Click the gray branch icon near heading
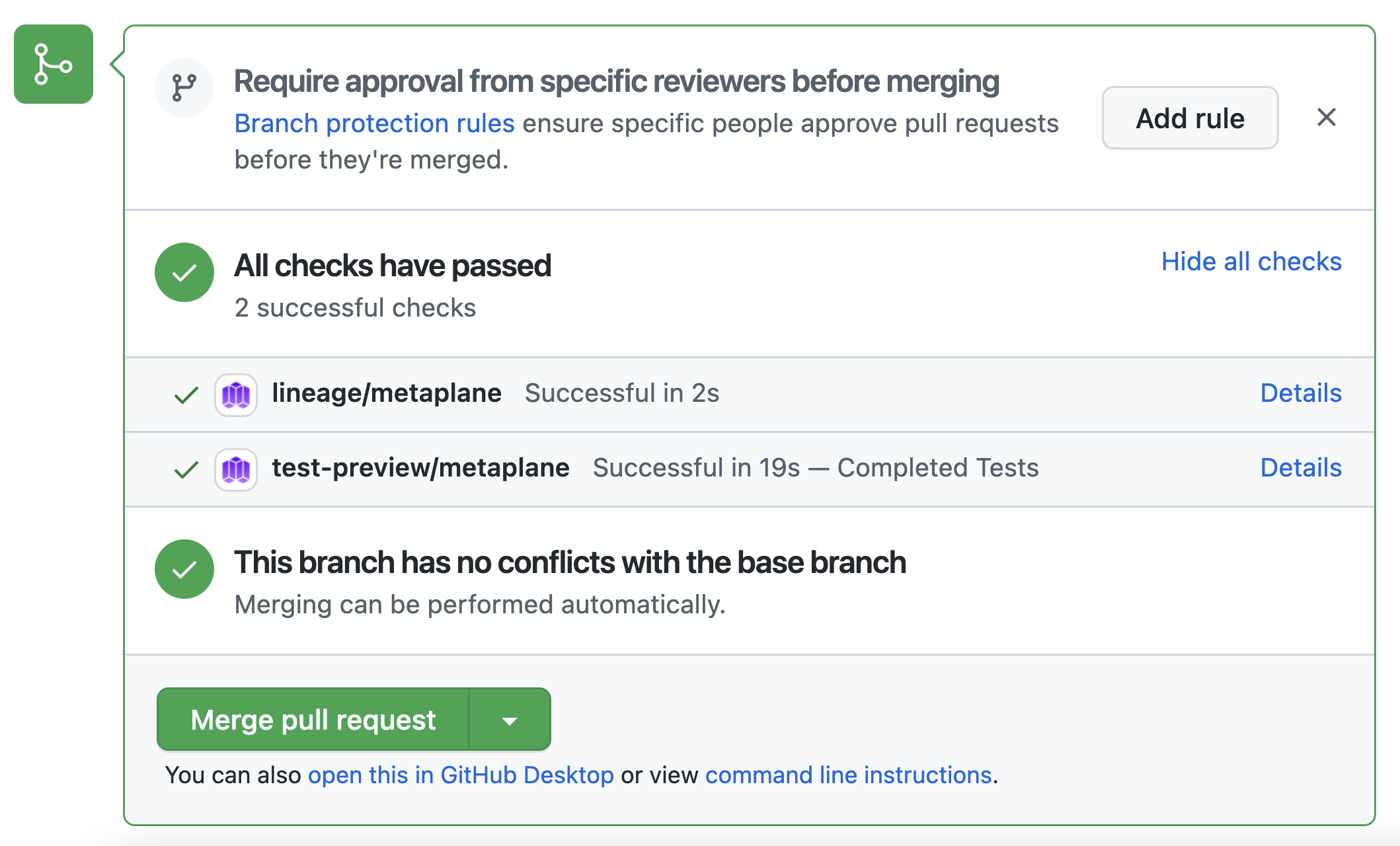 [184, 87]
